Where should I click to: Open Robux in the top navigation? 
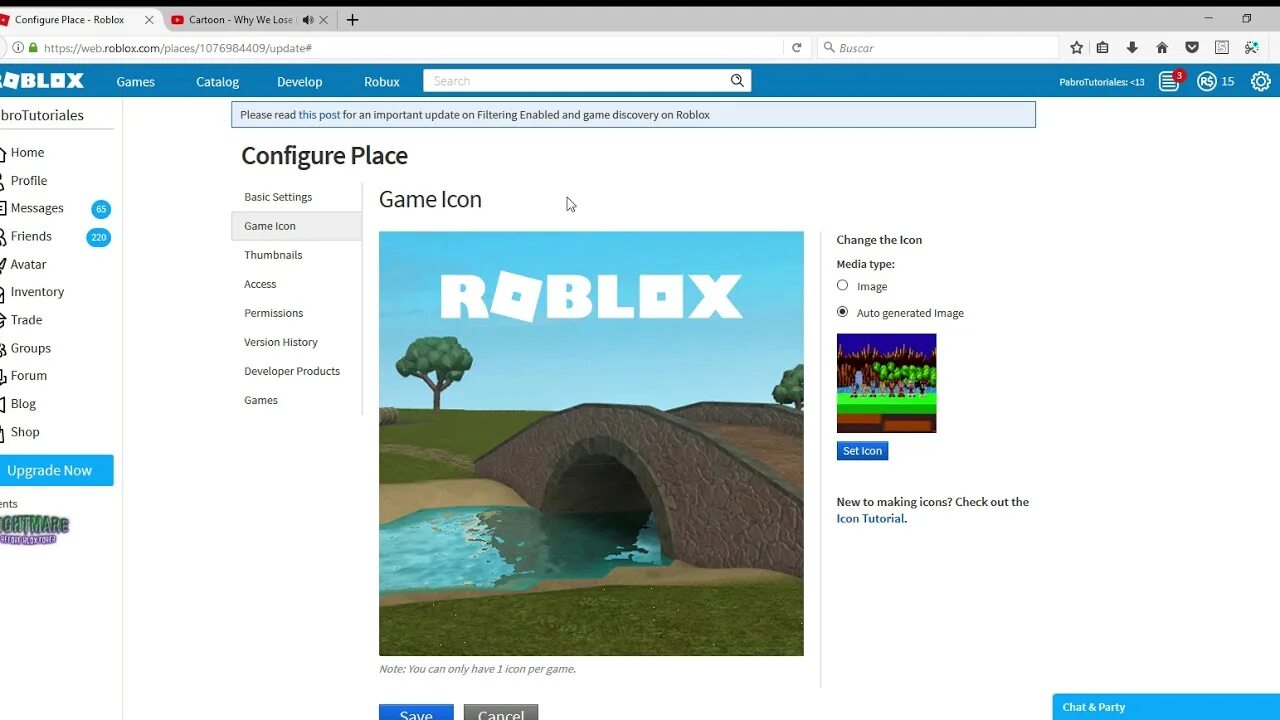[x=381, y=82]
